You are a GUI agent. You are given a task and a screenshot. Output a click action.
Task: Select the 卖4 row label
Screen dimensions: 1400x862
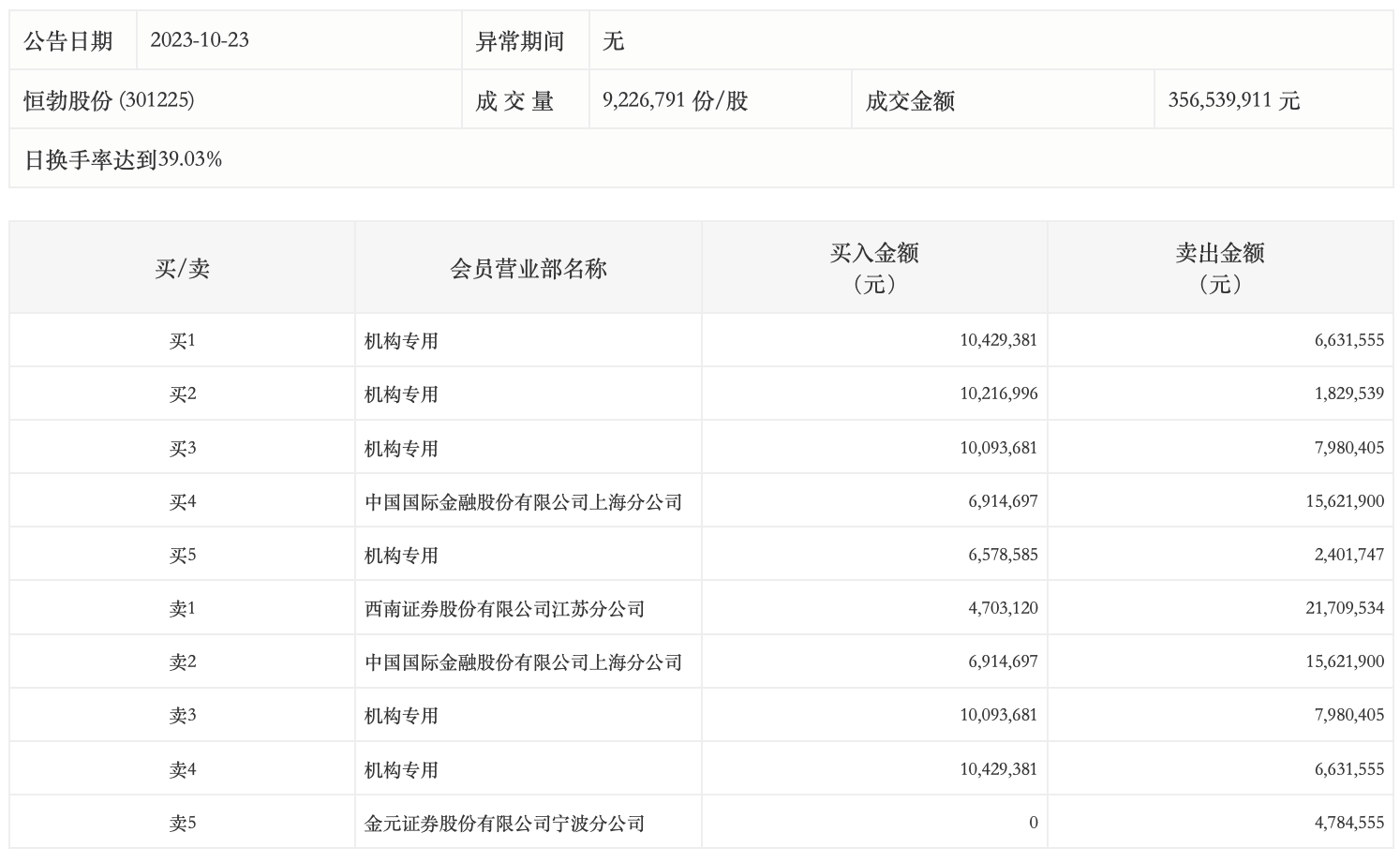click(183, 770)
